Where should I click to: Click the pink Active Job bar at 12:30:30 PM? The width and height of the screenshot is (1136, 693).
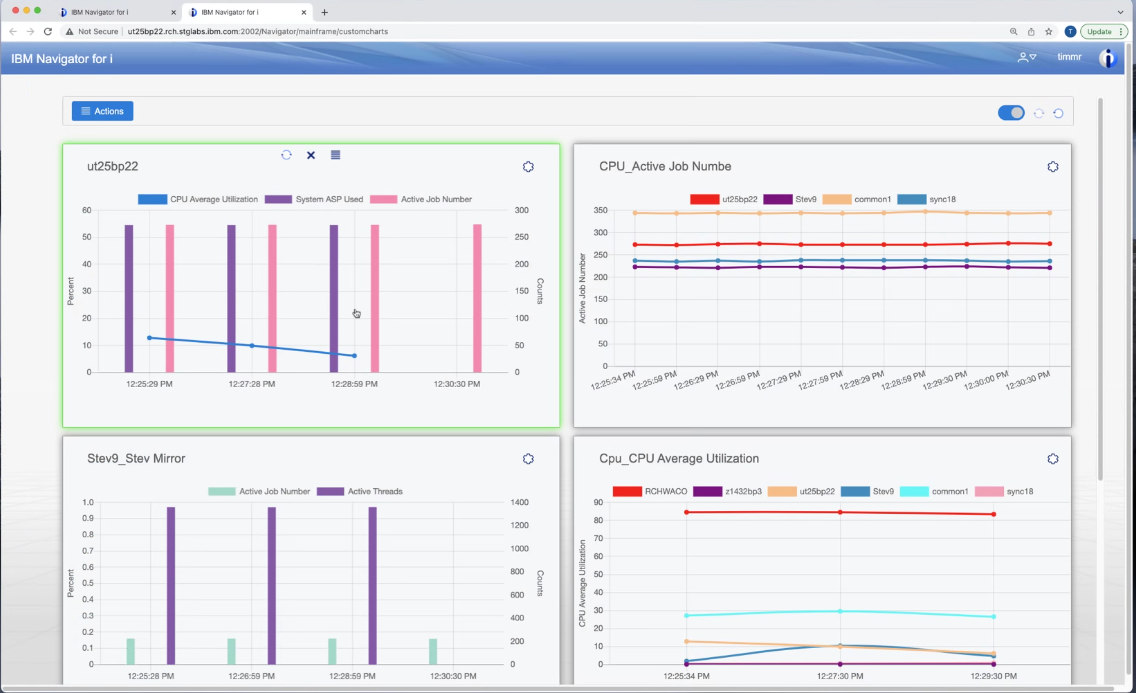click(x=477, y=298)
